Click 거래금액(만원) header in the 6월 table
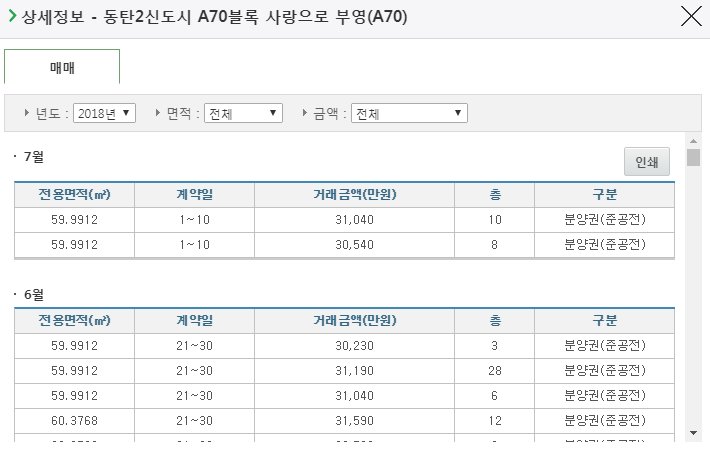 (355, 321)
